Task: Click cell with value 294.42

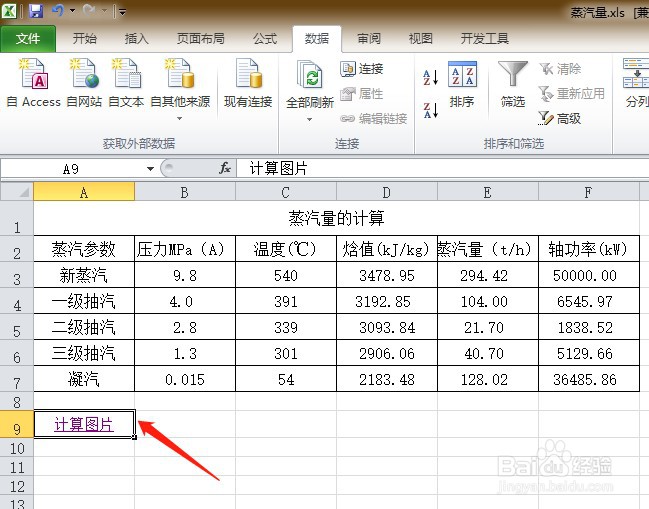Action: click(x=488, y=275)
